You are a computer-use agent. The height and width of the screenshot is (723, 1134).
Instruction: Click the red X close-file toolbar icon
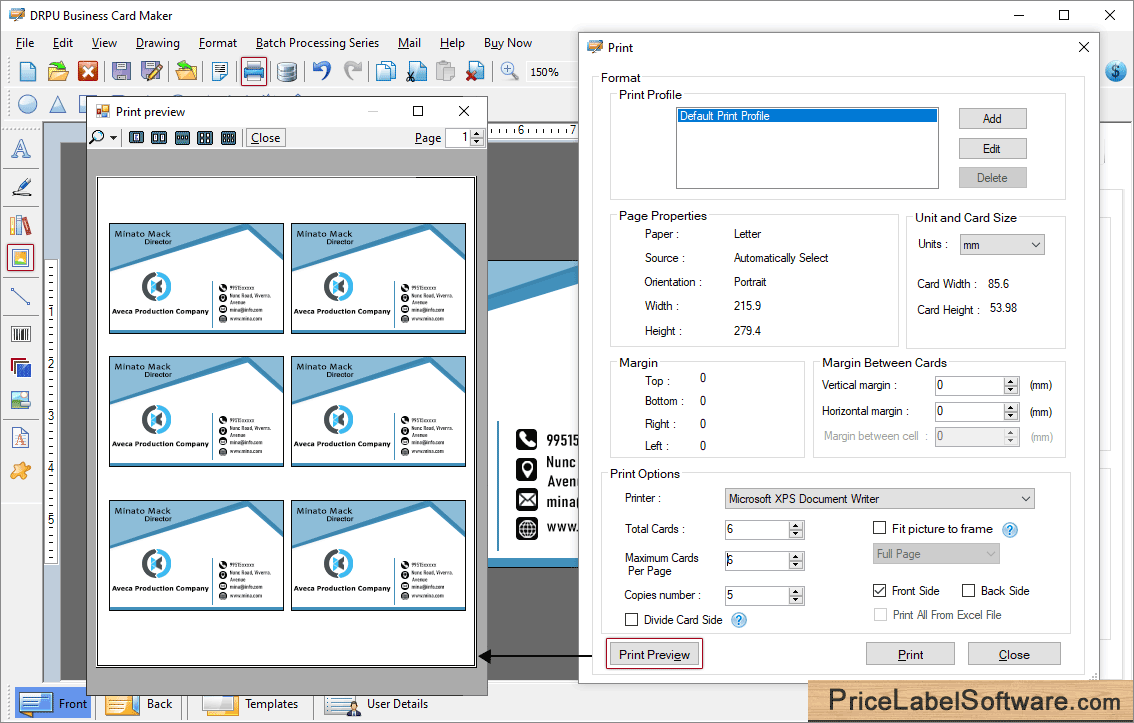pos(88,72)
